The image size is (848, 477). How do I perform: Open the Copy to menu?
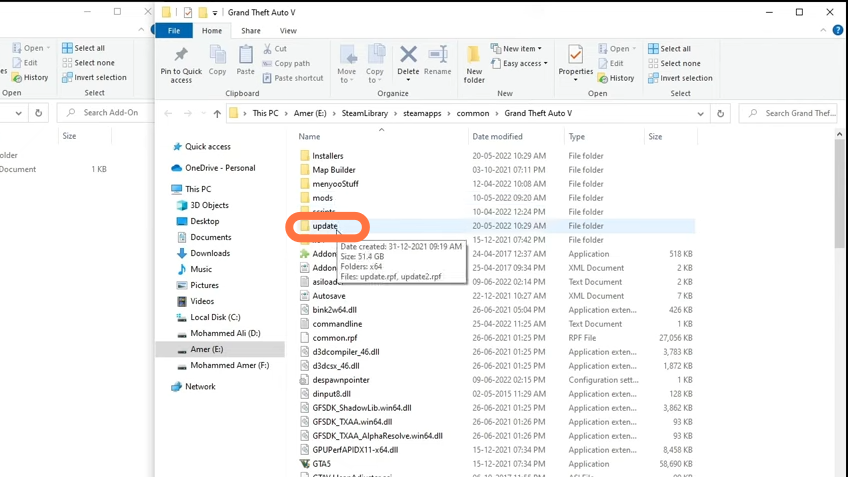point(375,64)
